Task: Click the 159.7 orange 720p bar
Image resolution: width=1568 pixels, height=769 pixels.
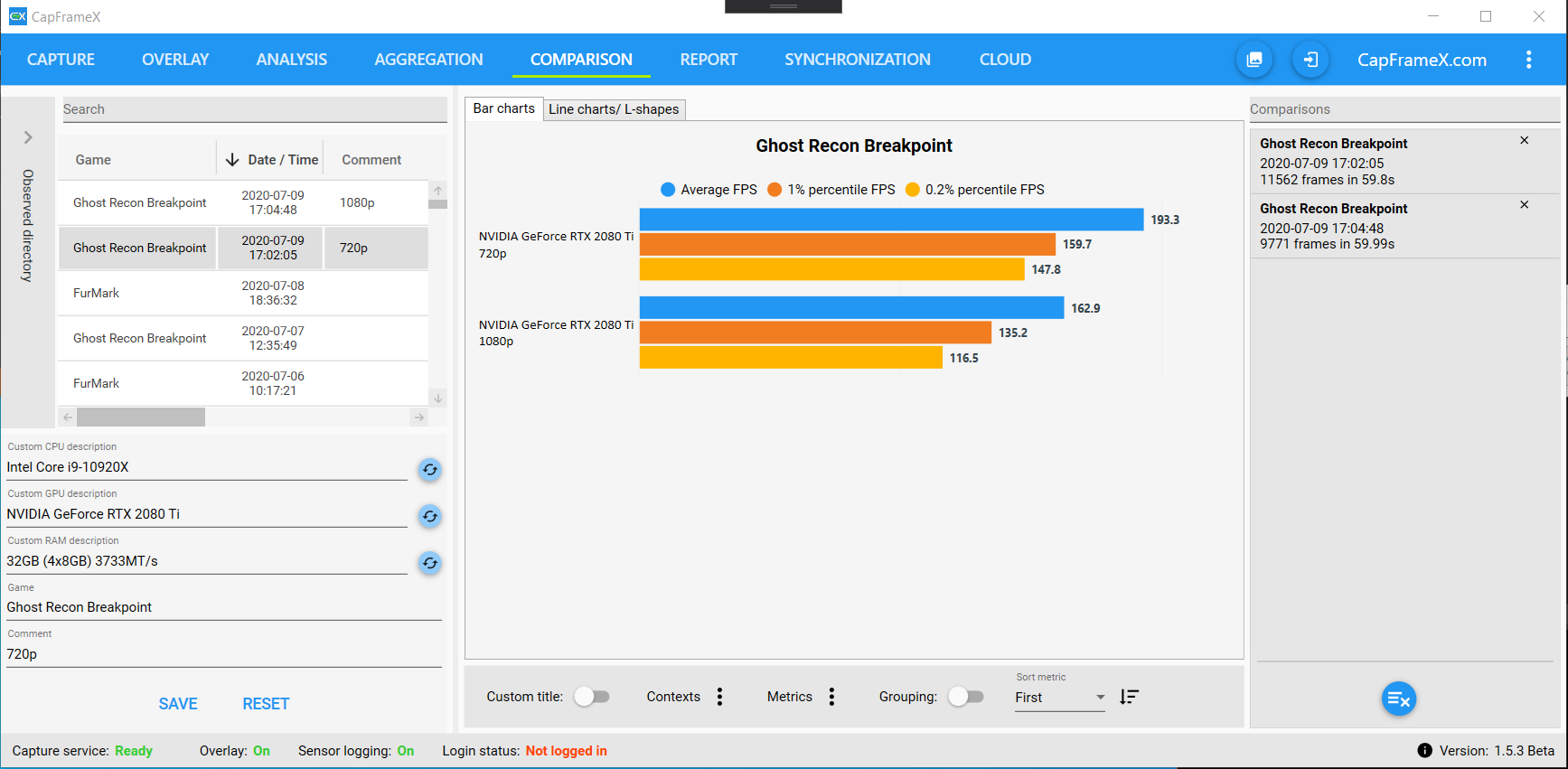Action: pos(848,244)
